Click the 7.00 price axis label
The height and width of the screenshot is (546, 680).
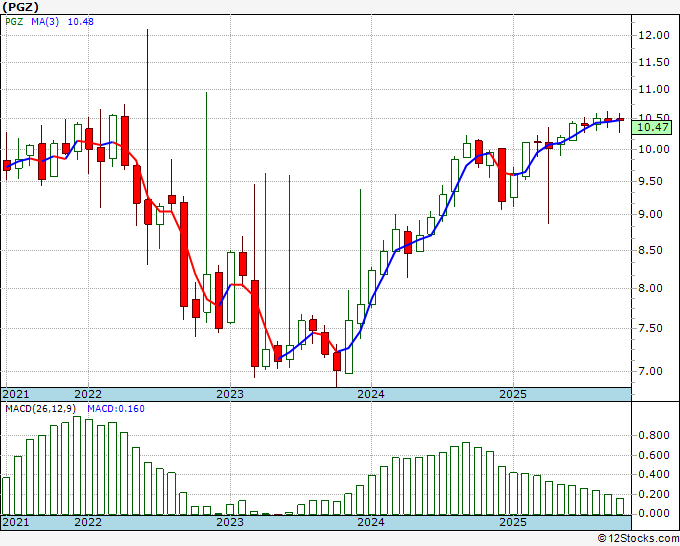tap(649, 372)
